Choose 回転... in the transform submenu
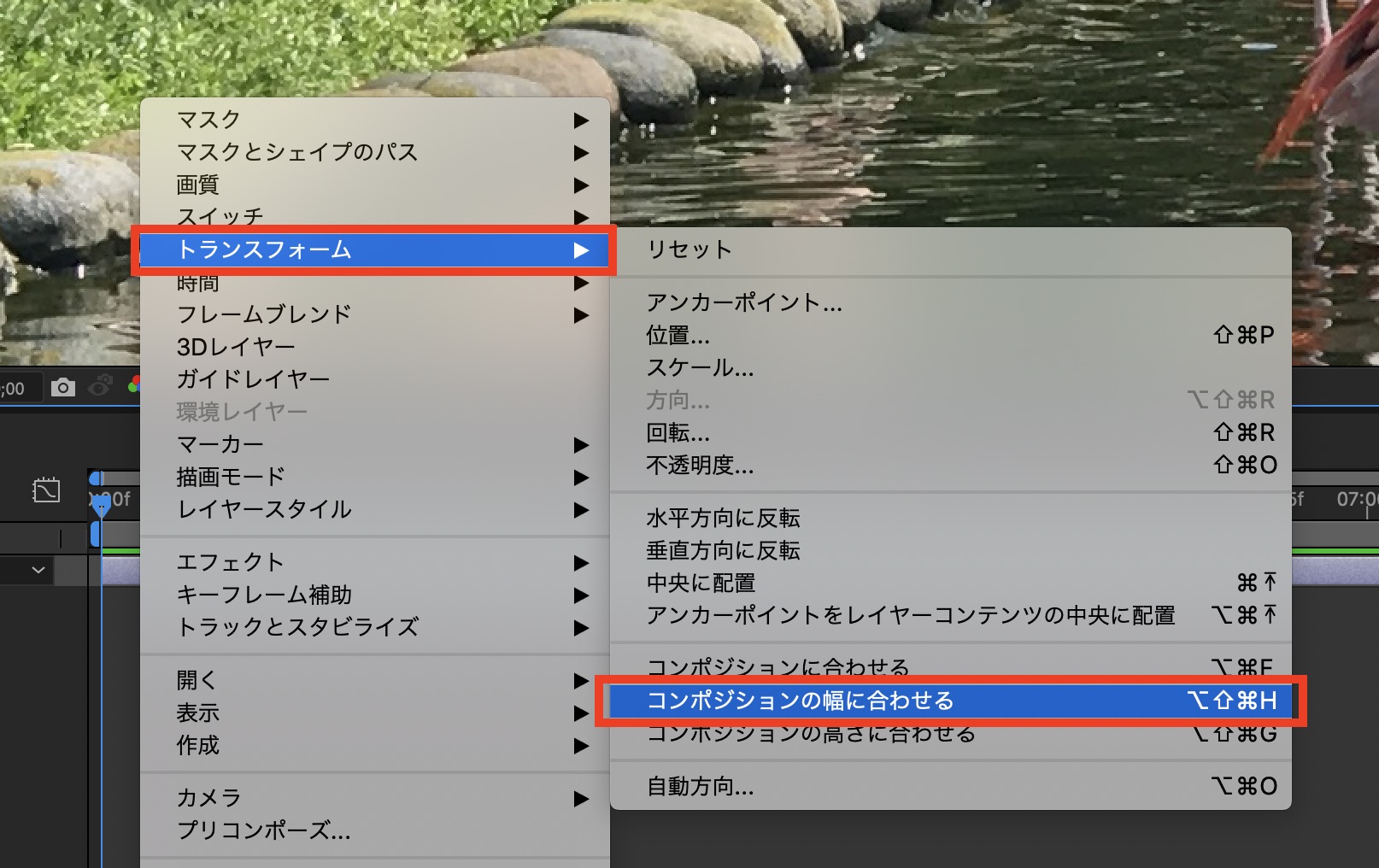 pos(951,432)
